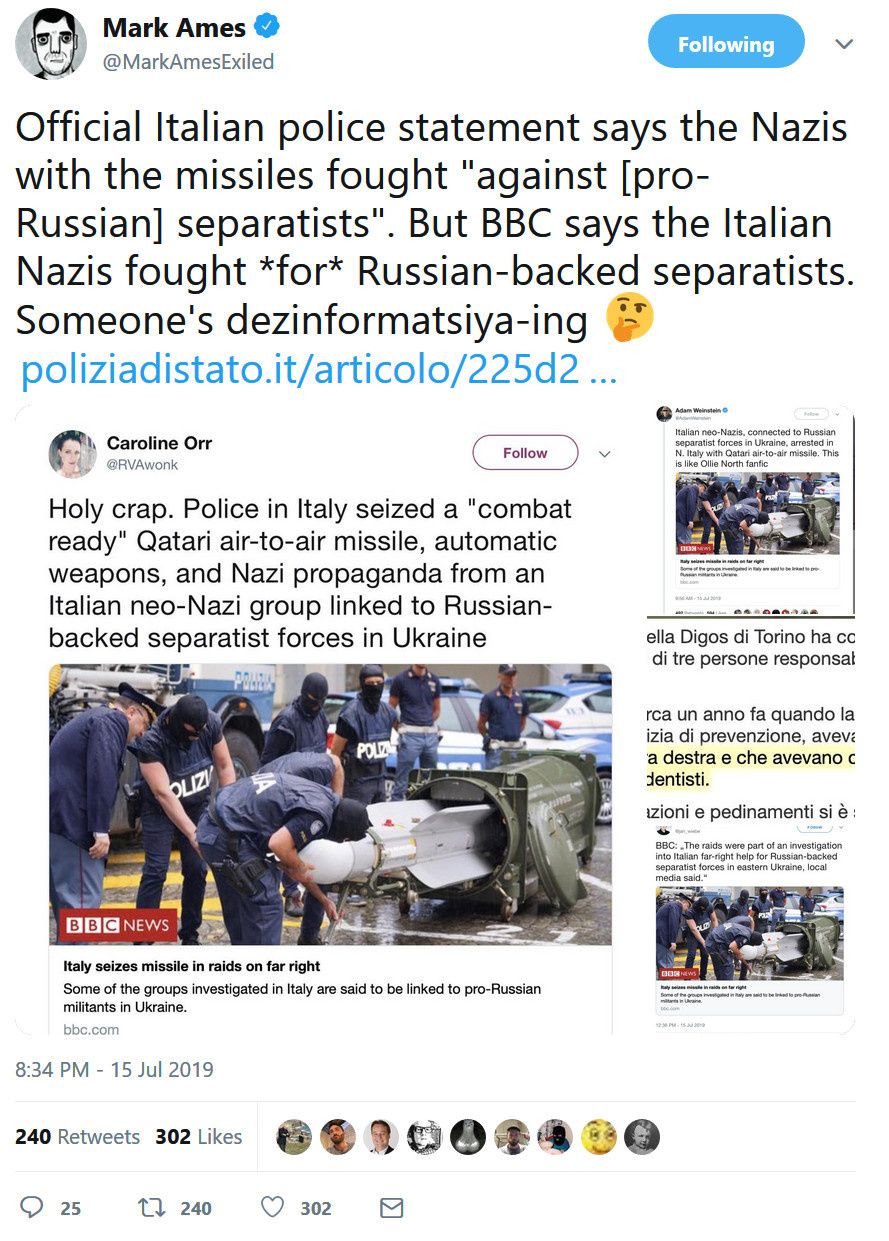Open the 302 Likes list
The image size is (889, 1241).
pos(199,1137)
